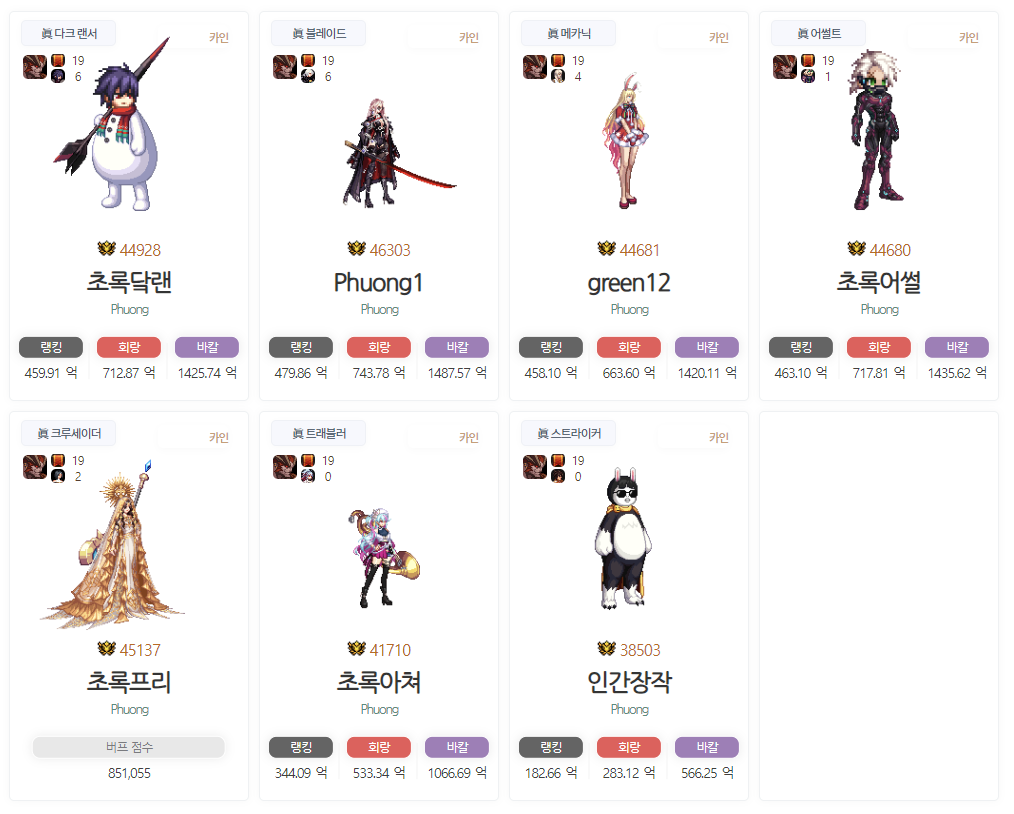The height and width of the screenshot is (814, 1014).
Task: Click the raid boss icon on green12 card
Action: point(535,67)
